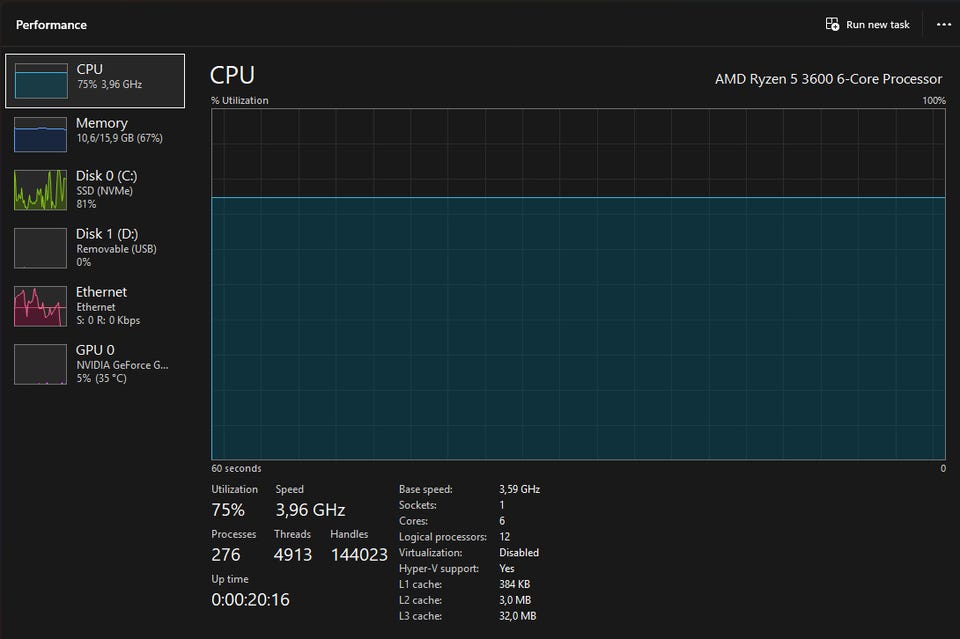This screenshot has height=639, width=960.
Task: Click the L1 cache value 384 KB
Action: 514,585
